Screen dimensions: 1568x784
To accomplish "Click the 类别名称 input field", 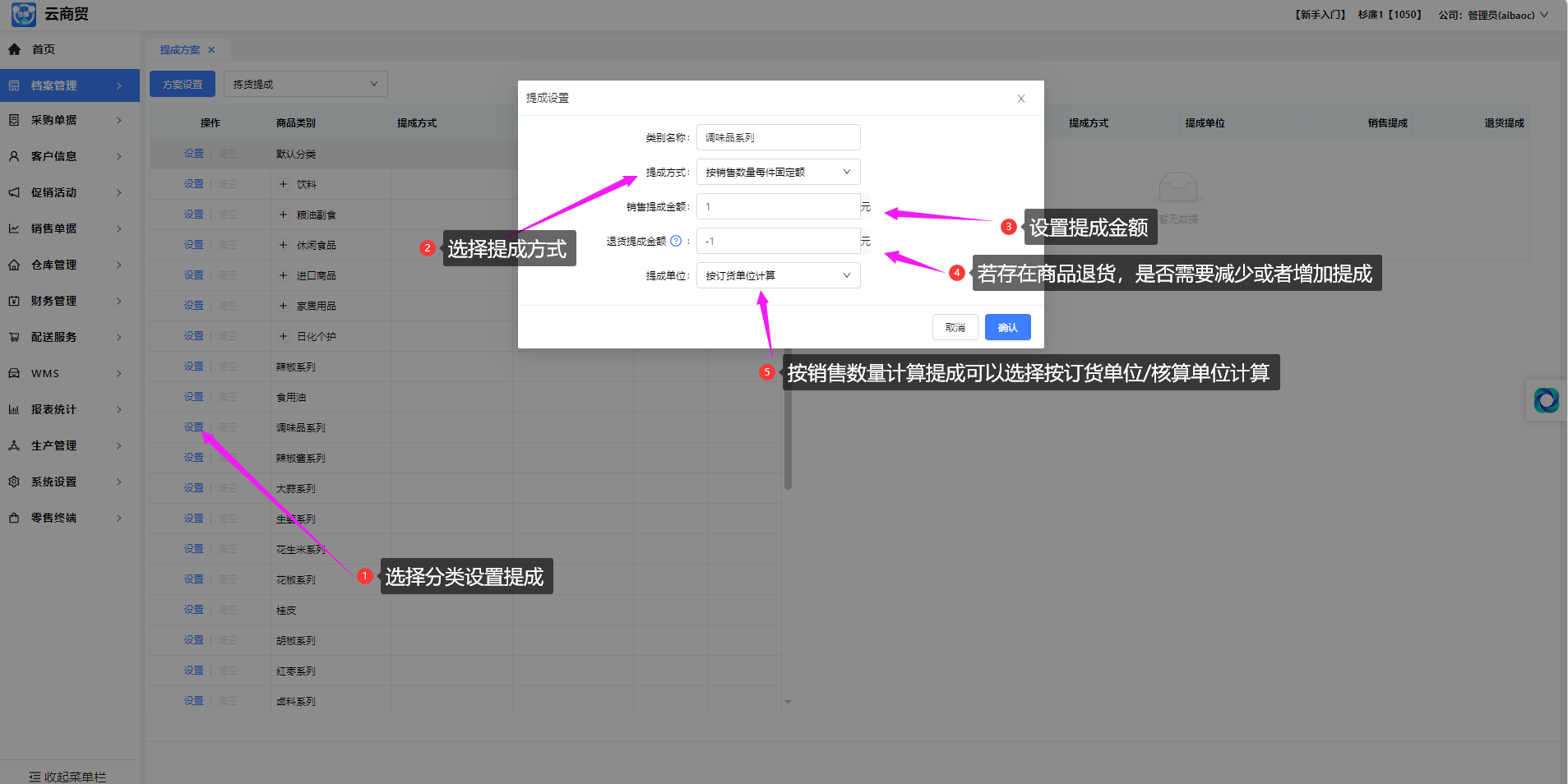I will (x=778, y=137).
